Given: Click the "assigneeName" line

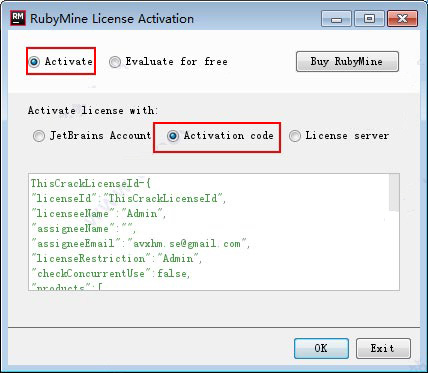Looking at the screenshot, I should click(84, 228).
